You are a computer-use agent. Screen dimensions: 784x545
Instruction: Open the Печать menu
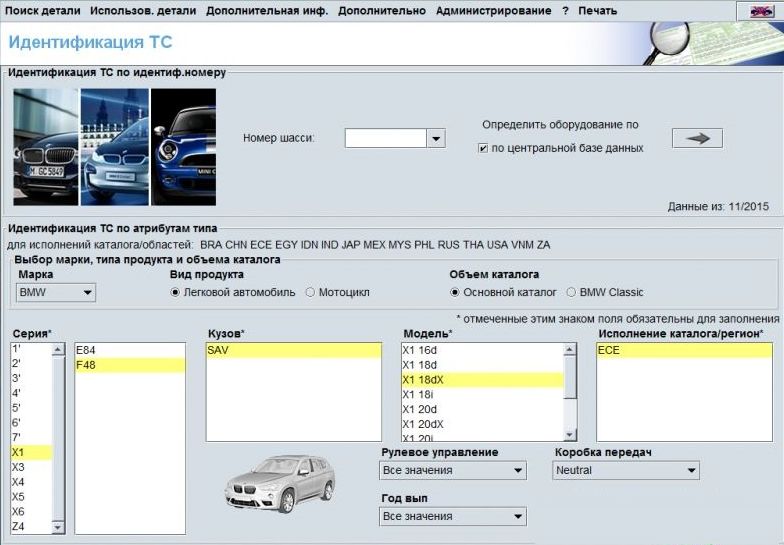coord(598,10)
